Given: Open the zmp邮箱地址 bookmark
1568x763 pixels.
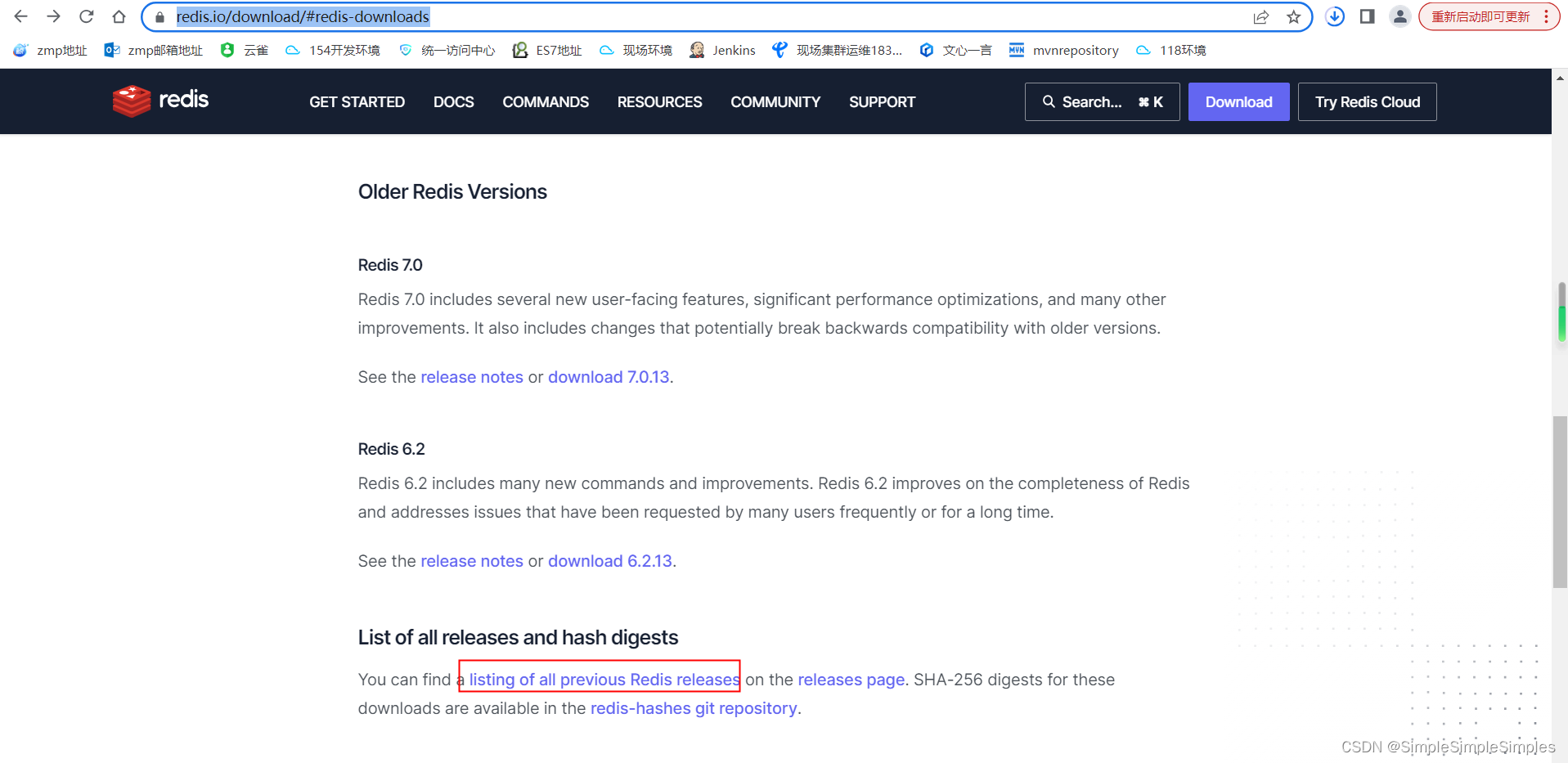Looking at the screenshot, I should pos(154,50).
